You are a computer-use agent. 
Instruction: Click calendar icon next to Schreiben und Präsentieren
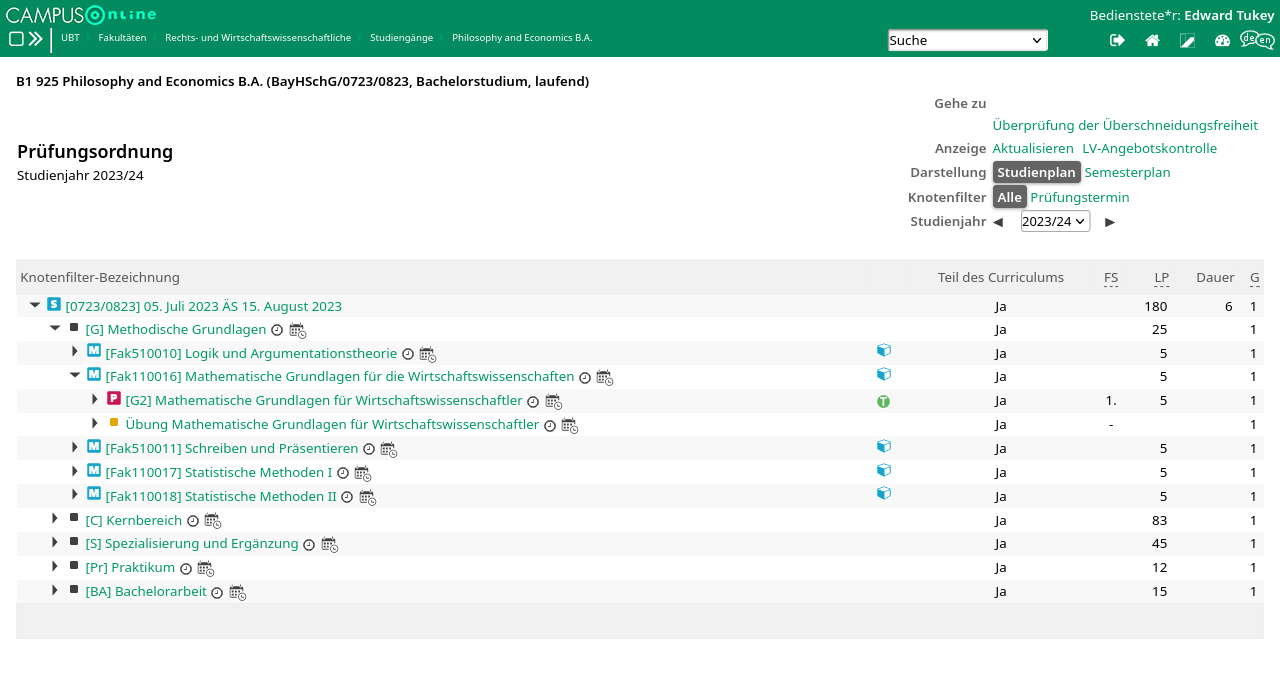[388, 449]
